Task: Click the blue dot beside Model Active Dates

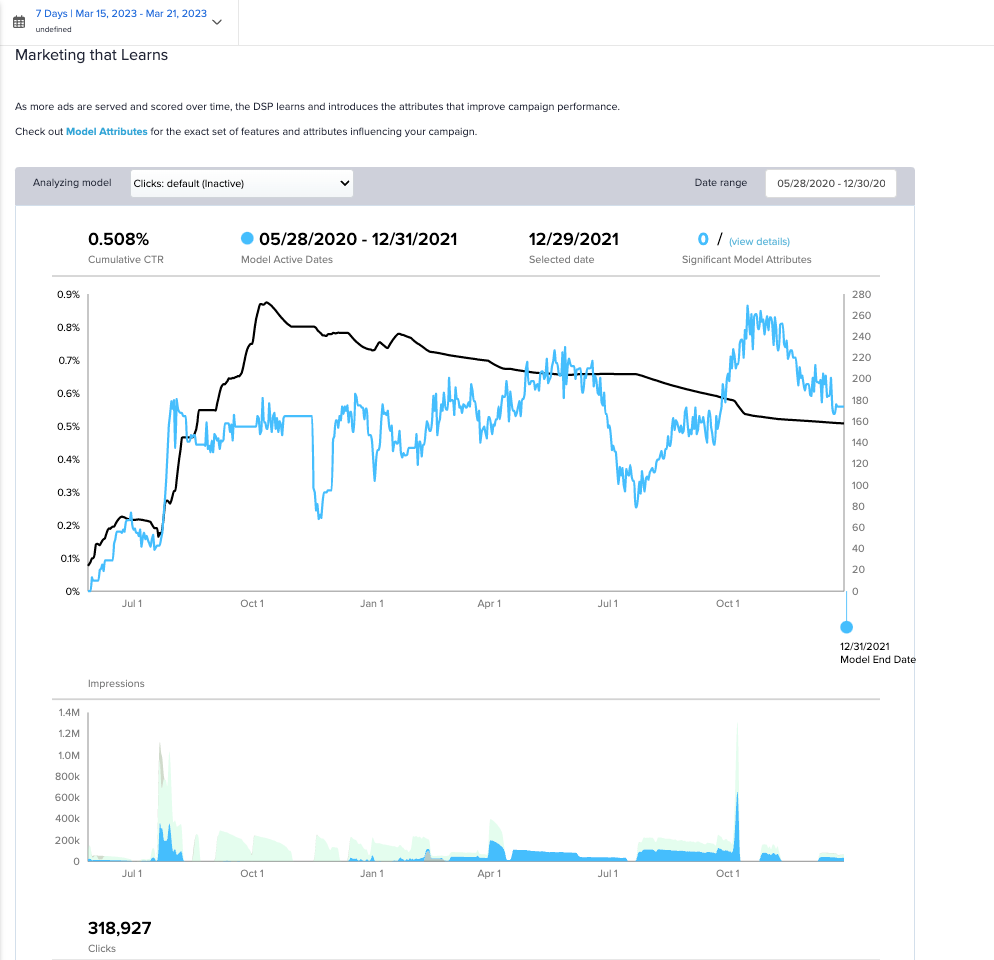Action: point(247,239)
